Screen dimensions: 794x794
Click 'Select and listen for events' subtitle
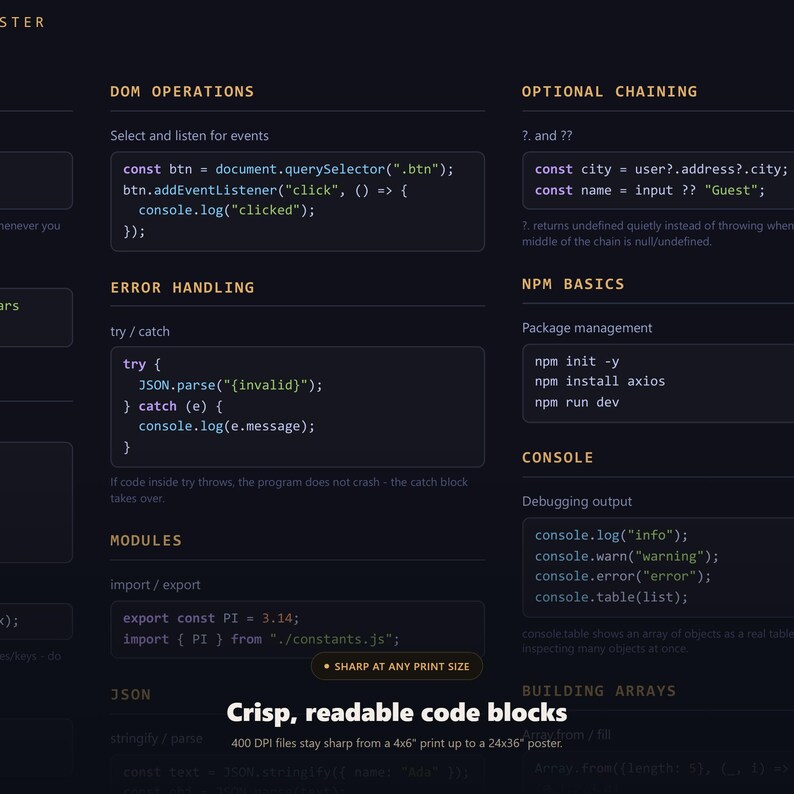189,136
